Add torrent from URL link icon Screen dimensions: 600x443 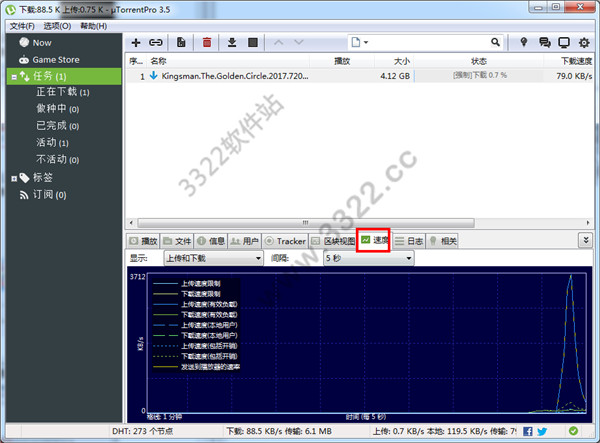156,42
